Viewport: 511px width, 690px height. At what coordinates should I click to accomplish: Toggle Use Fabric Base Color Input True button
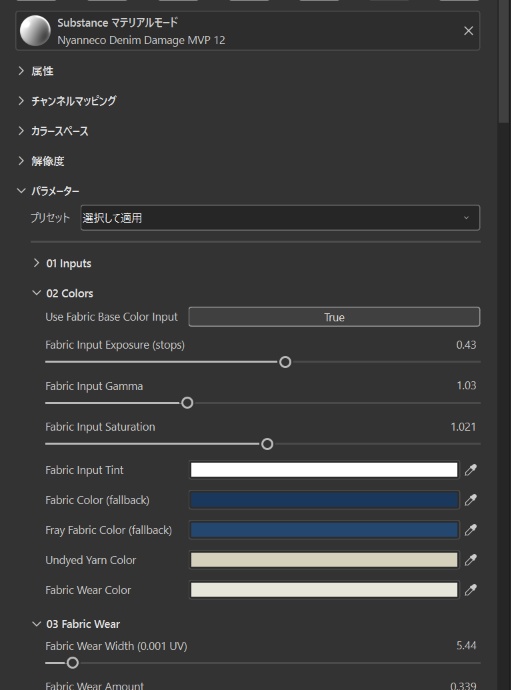click(334, 317)
